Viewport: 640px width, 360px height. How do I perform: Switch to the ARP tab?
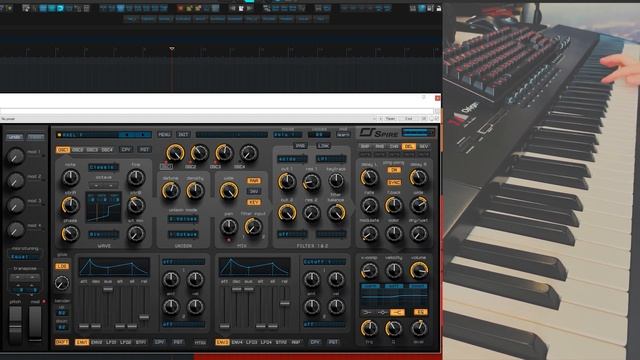pyautogui.click(x=296, y=342)
